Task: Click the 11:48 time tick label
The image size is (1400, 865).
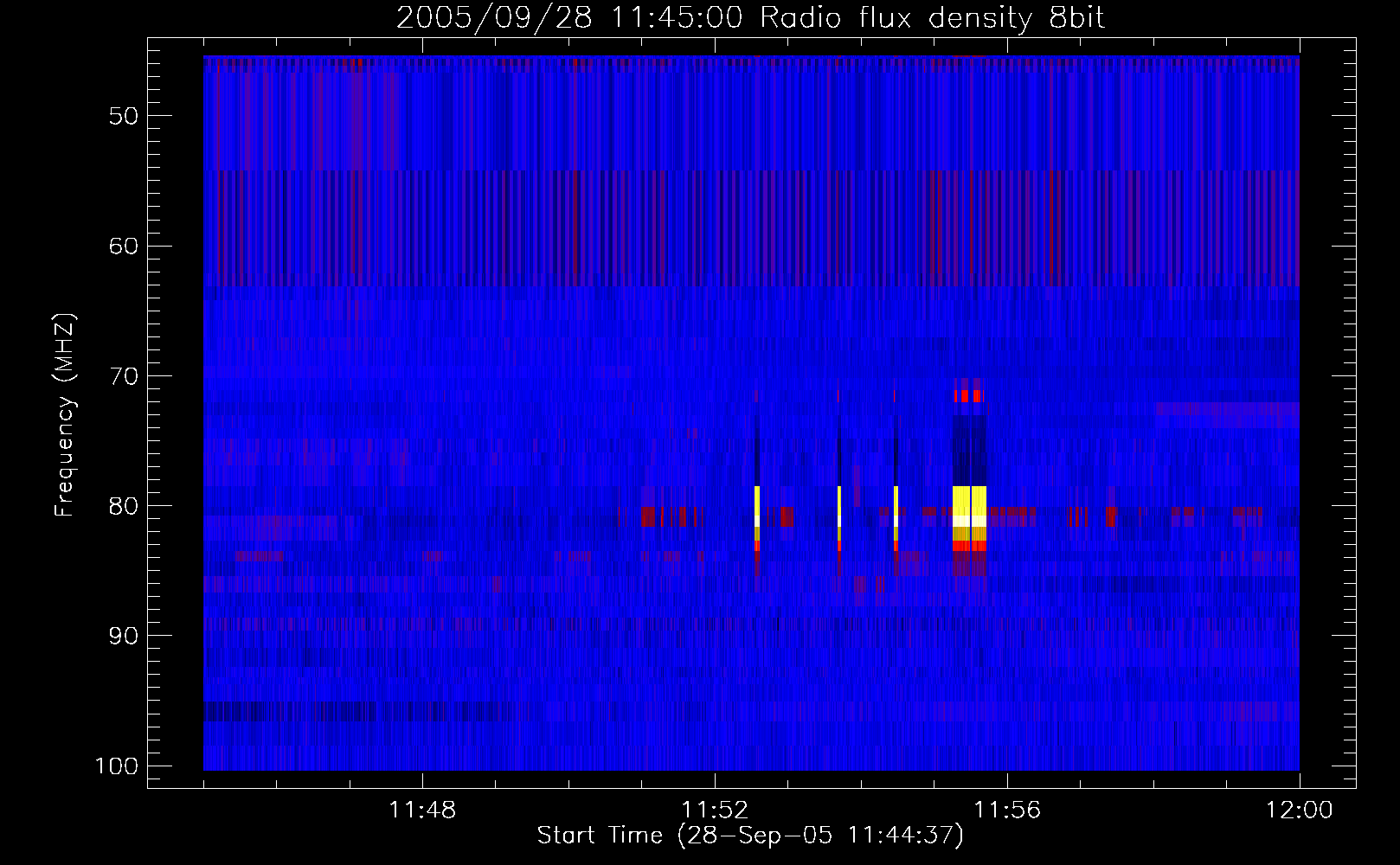Action: (x=422, y=811)
